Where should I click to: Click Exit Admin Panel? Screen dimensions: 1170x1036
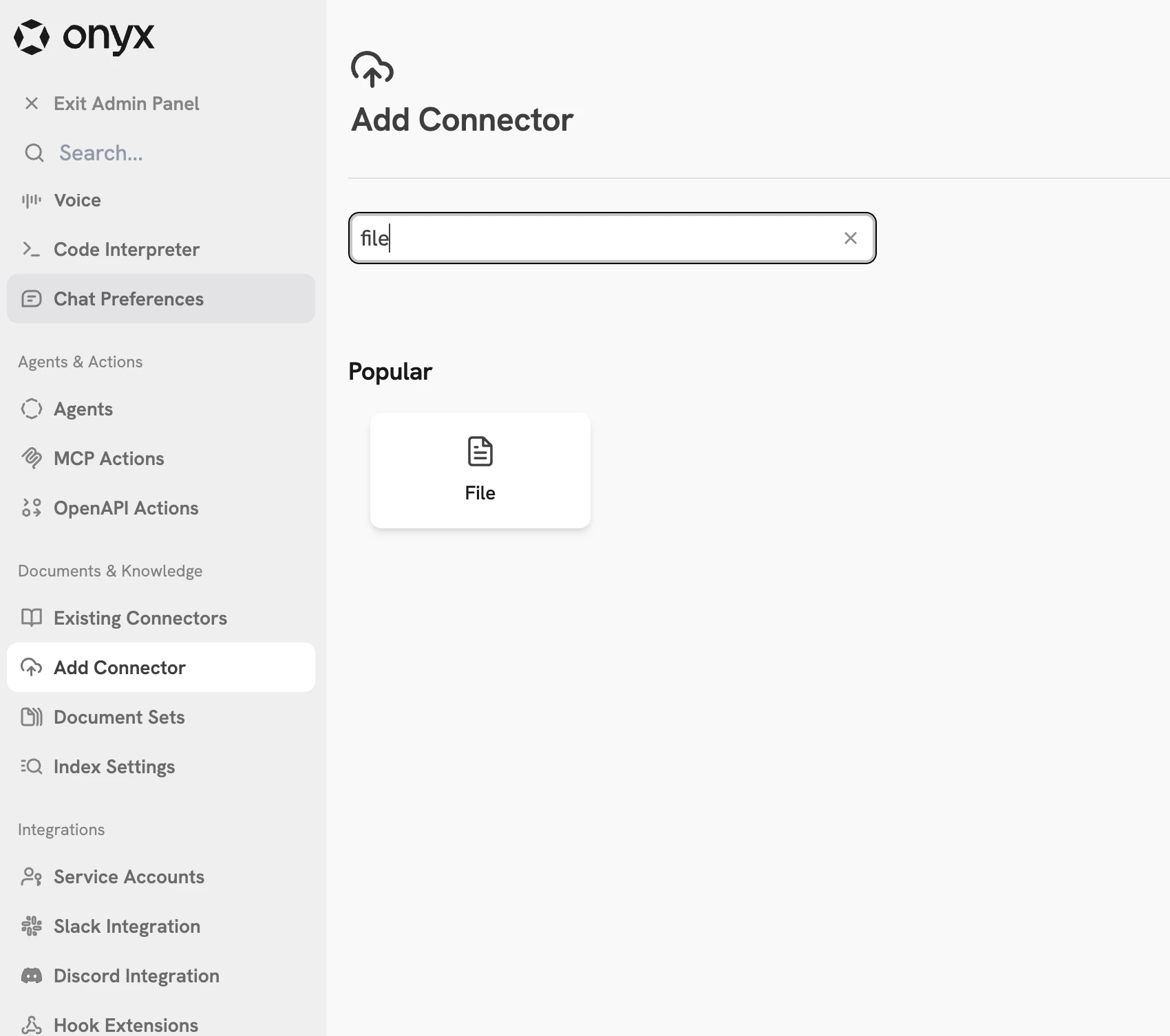pos(126,103)
